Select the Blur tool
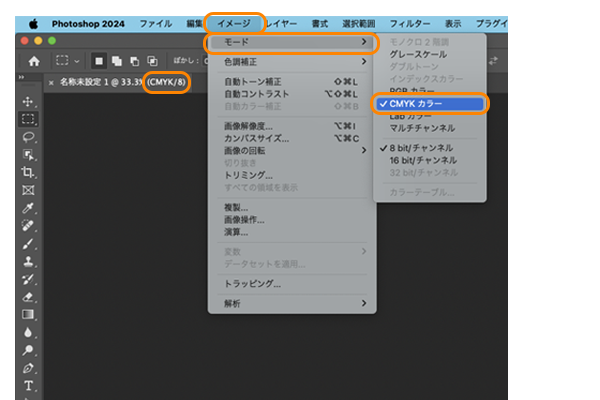600x400 pixels. pos(28,332)
